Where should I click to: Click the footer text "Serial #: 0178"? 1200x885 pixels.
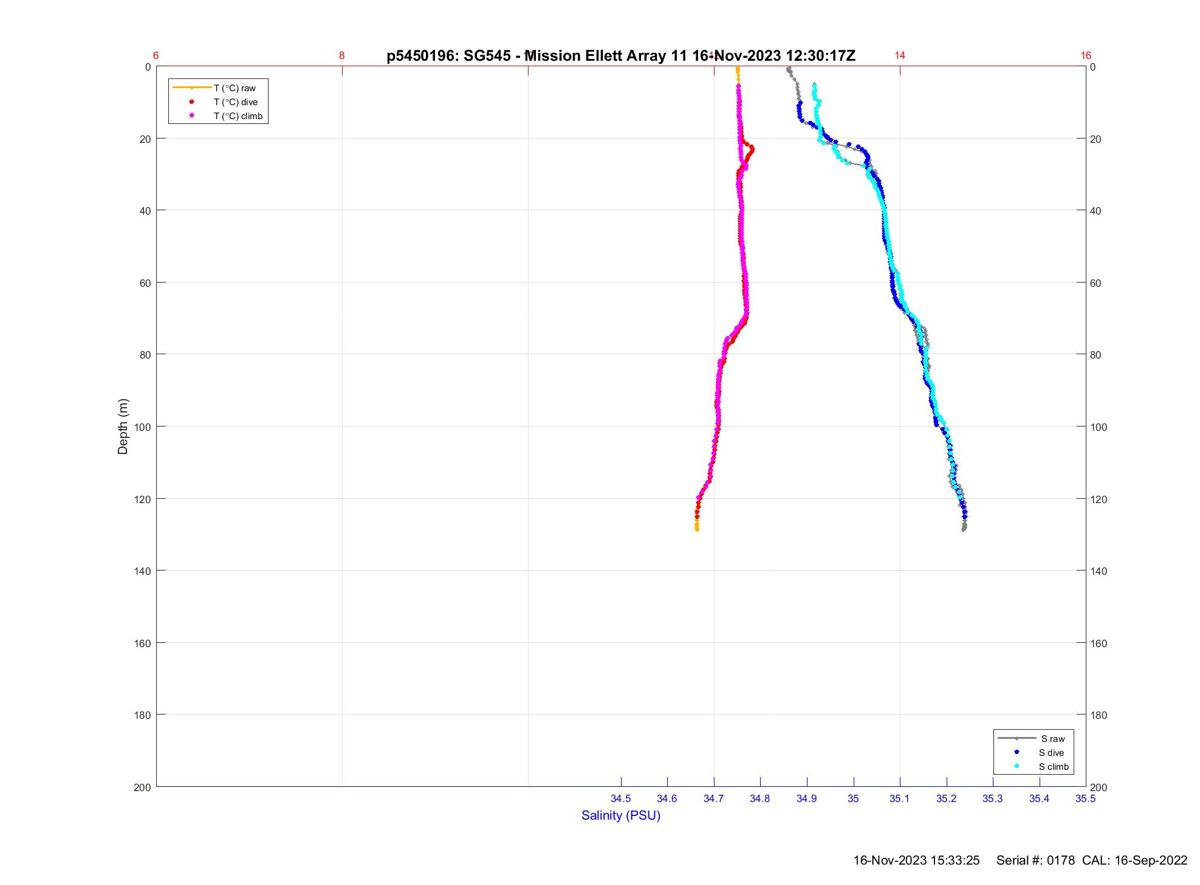(1035, 860)
